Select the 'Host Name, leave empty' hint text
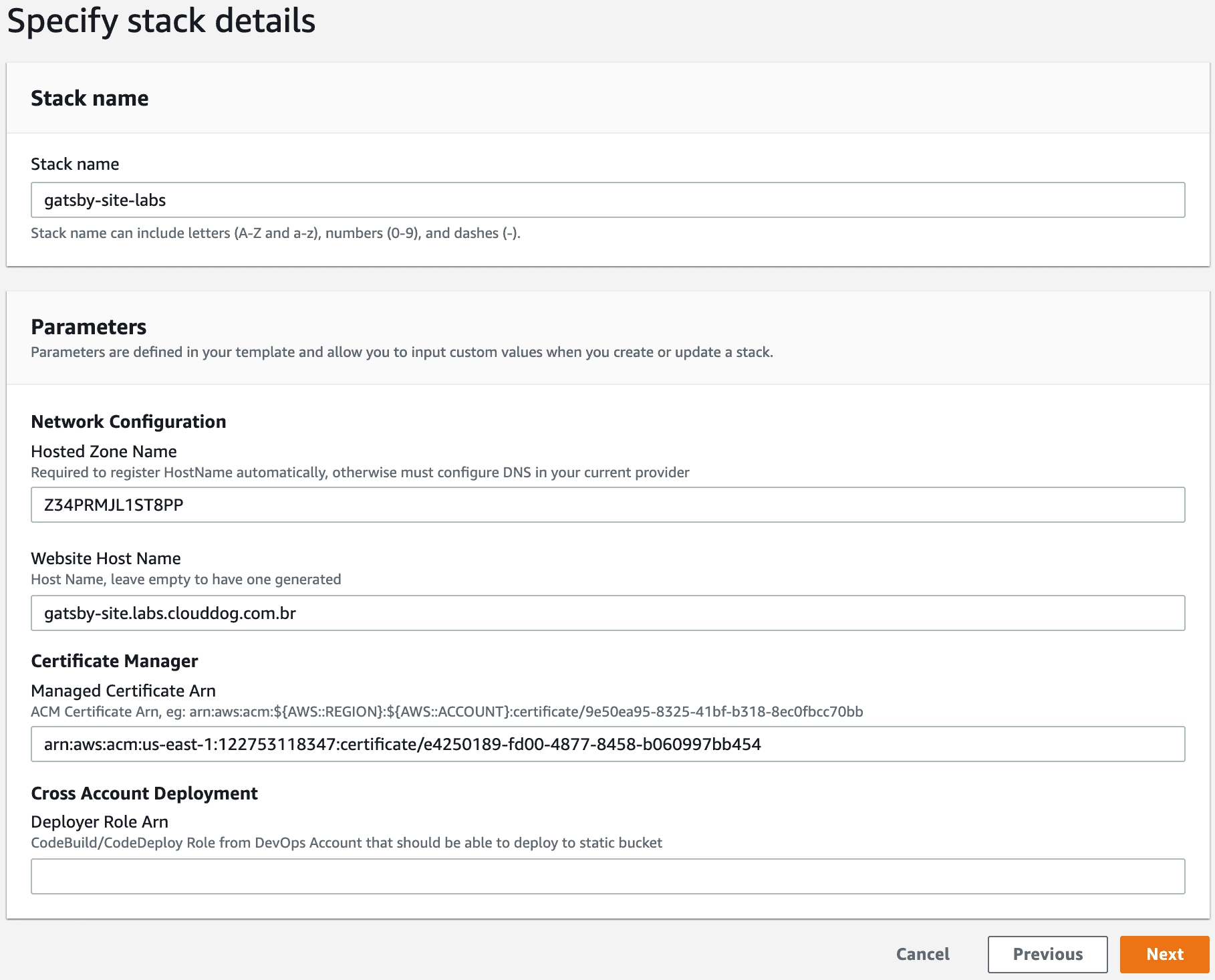The width and height of the screenshot is (1215, 980). pyautogui.click(x=186, y=580)
